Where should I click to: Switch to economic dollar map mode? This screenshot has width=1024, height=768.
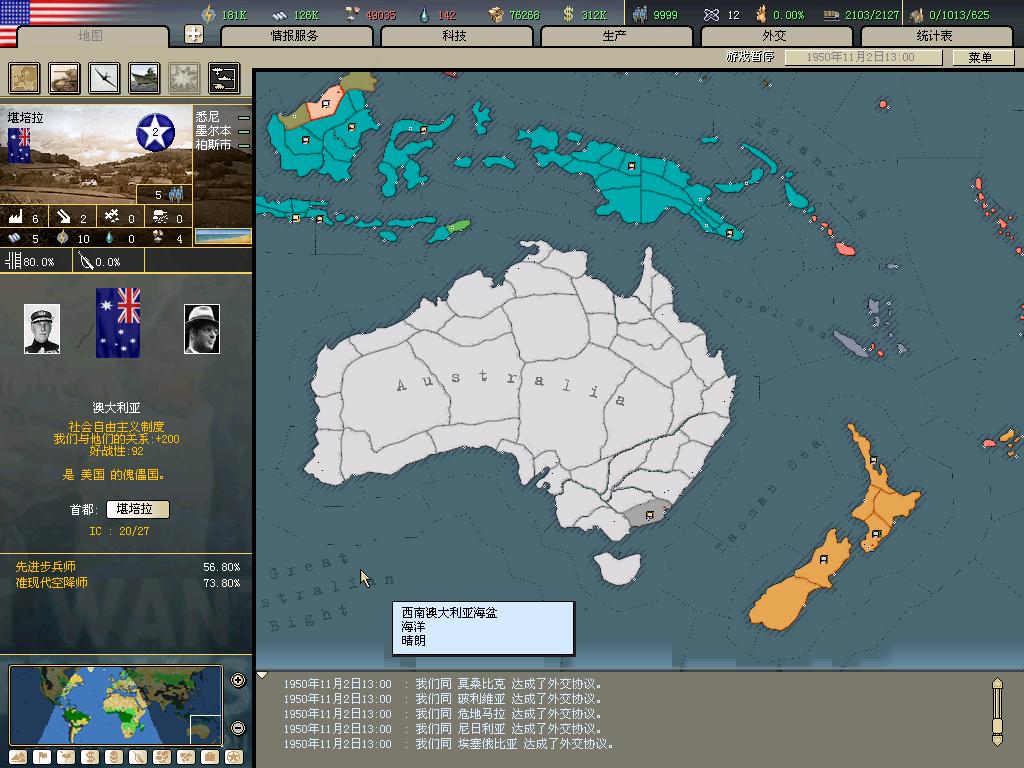90,757
